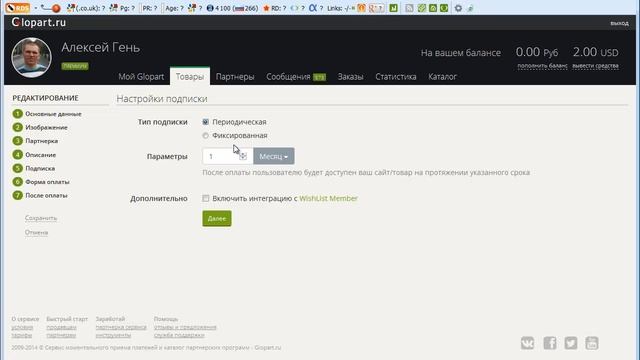Screen dimensions: 640x360
Task: Open the footer инструменты link
Action: point(113,335)
